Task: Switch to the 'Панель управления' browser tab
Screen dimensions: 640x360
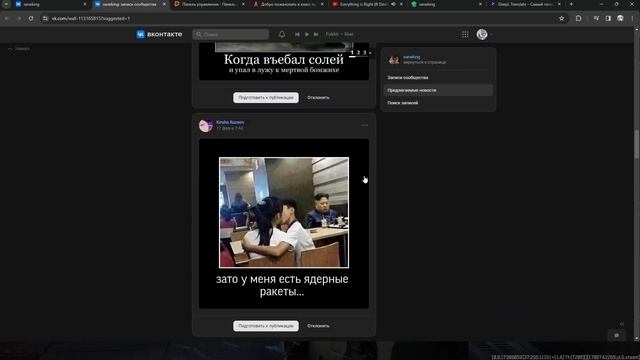Action: tap(209, 4)
